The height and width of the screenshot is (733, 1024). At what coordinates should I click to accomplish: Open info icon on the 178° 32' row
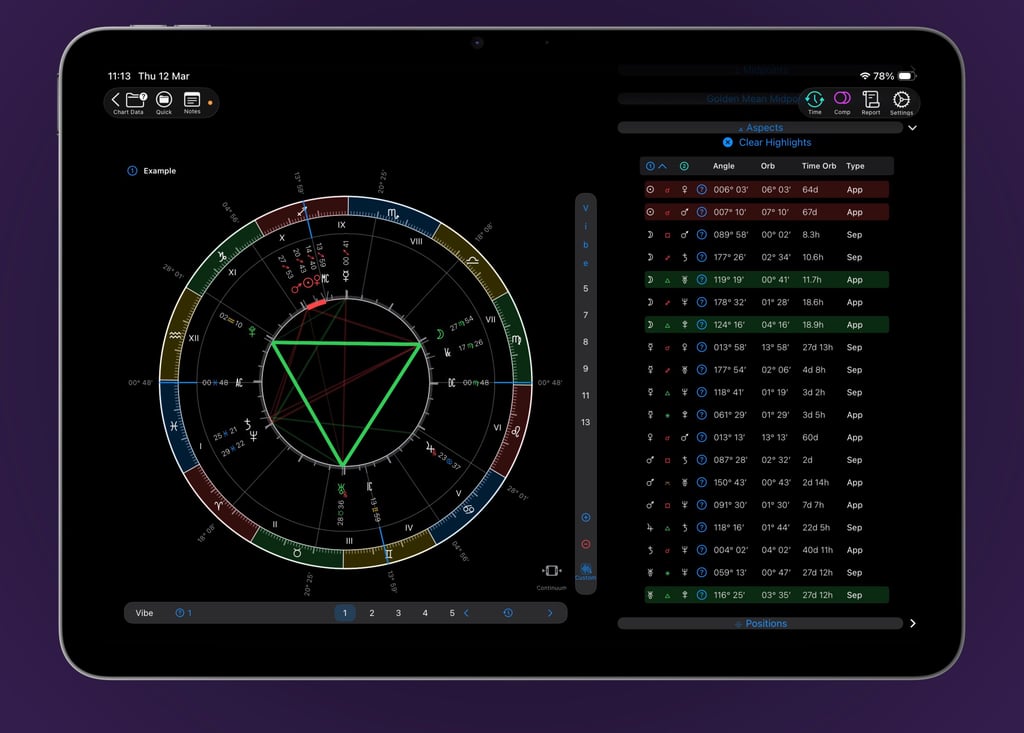tap(701, 302)
